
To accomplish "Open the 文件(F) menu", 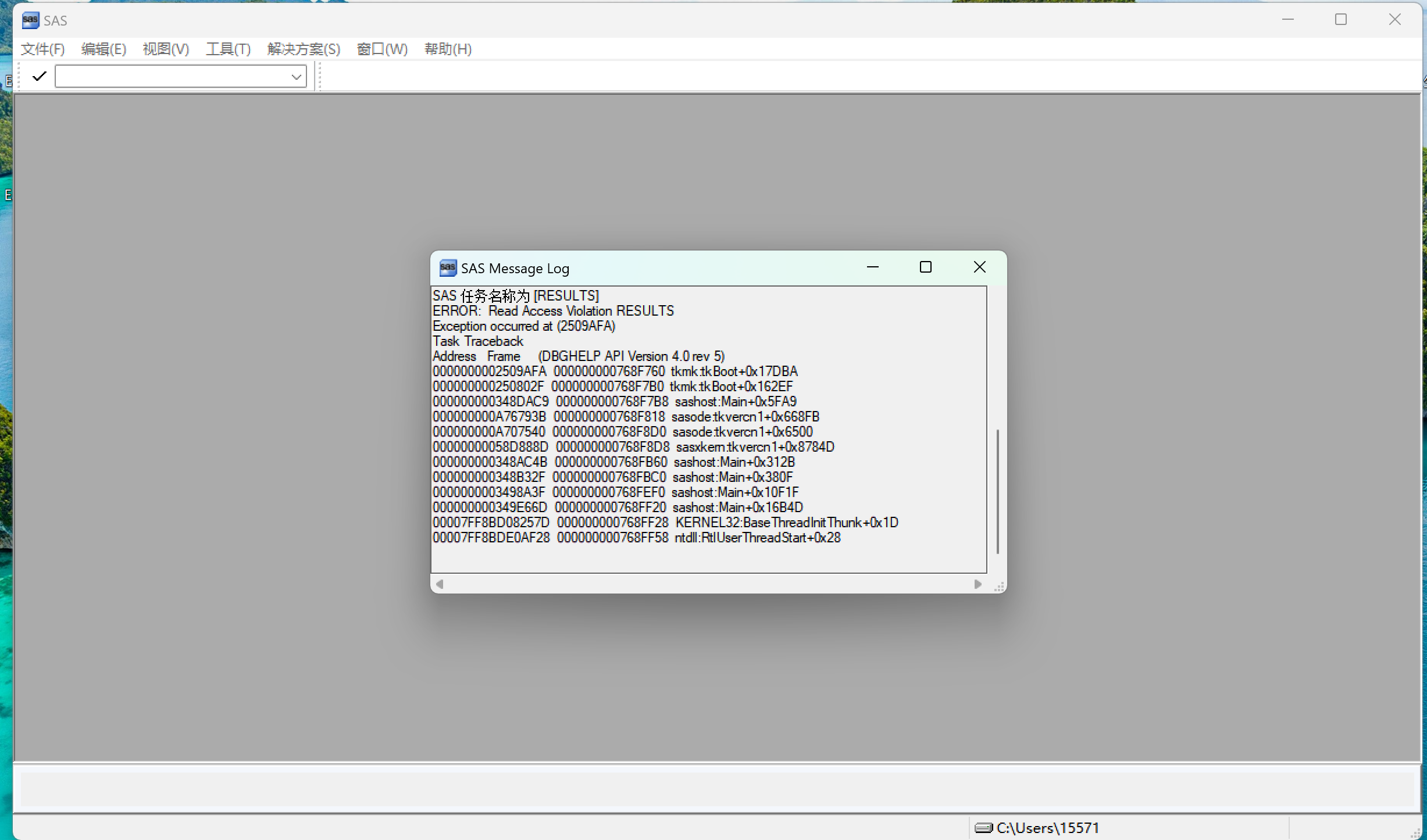I will pyautogui.click(x=42, y=49).
